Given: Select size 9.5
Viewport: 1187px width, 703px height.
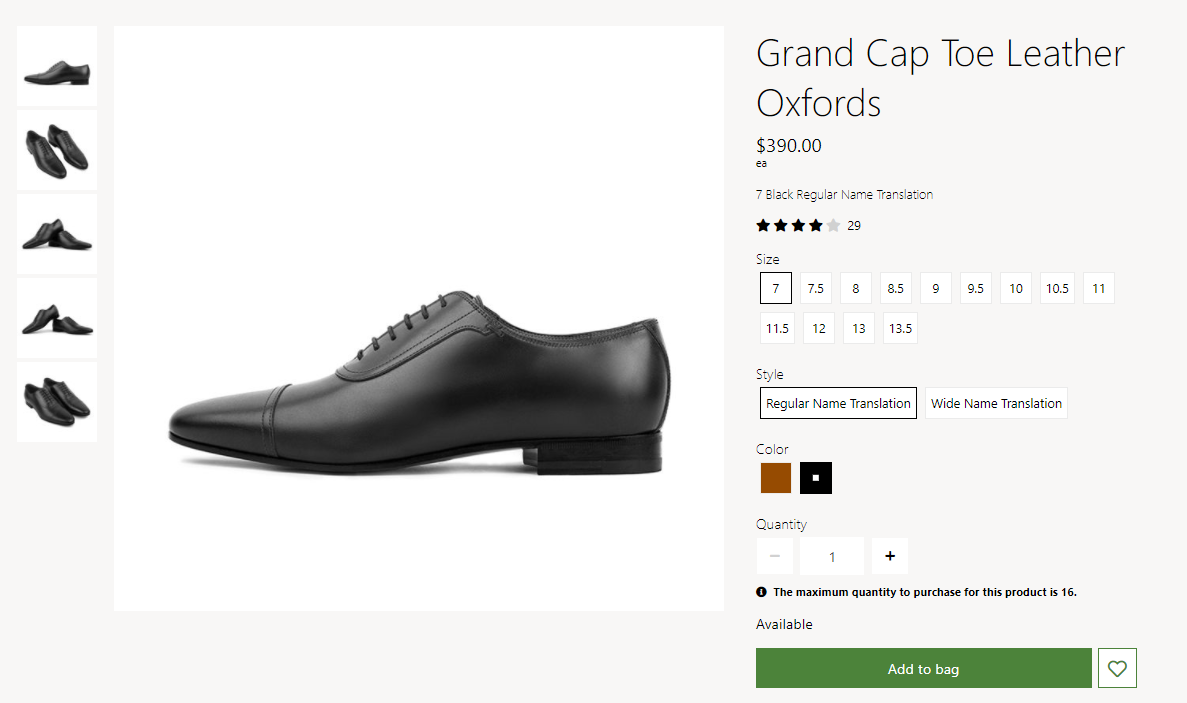Looking at the screenshot, I should coord(975,288).
